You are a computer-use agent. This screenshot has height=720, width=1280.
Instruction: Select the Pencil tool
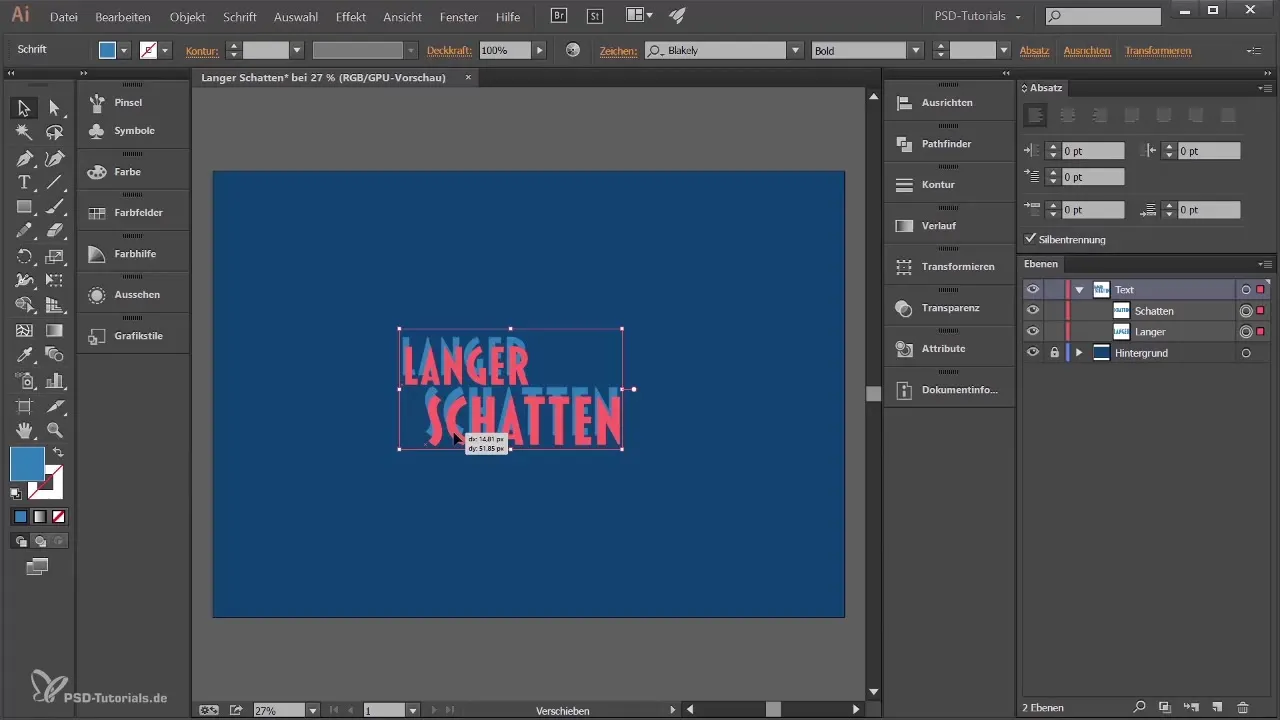pyautogui.click(x=24, y=232)
